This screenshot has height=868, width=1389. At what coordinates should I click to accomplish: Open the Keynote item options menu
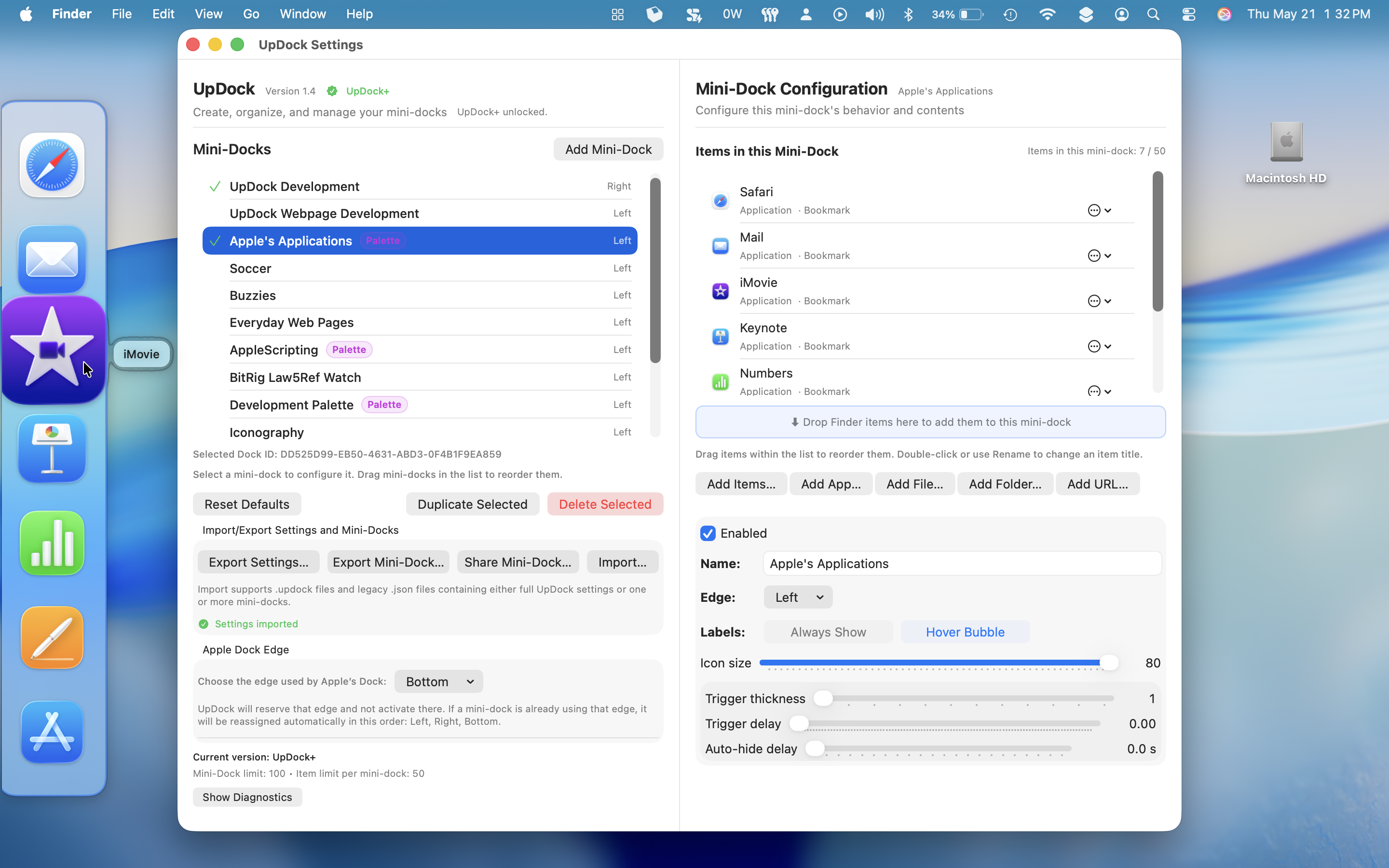point(1099,346)
